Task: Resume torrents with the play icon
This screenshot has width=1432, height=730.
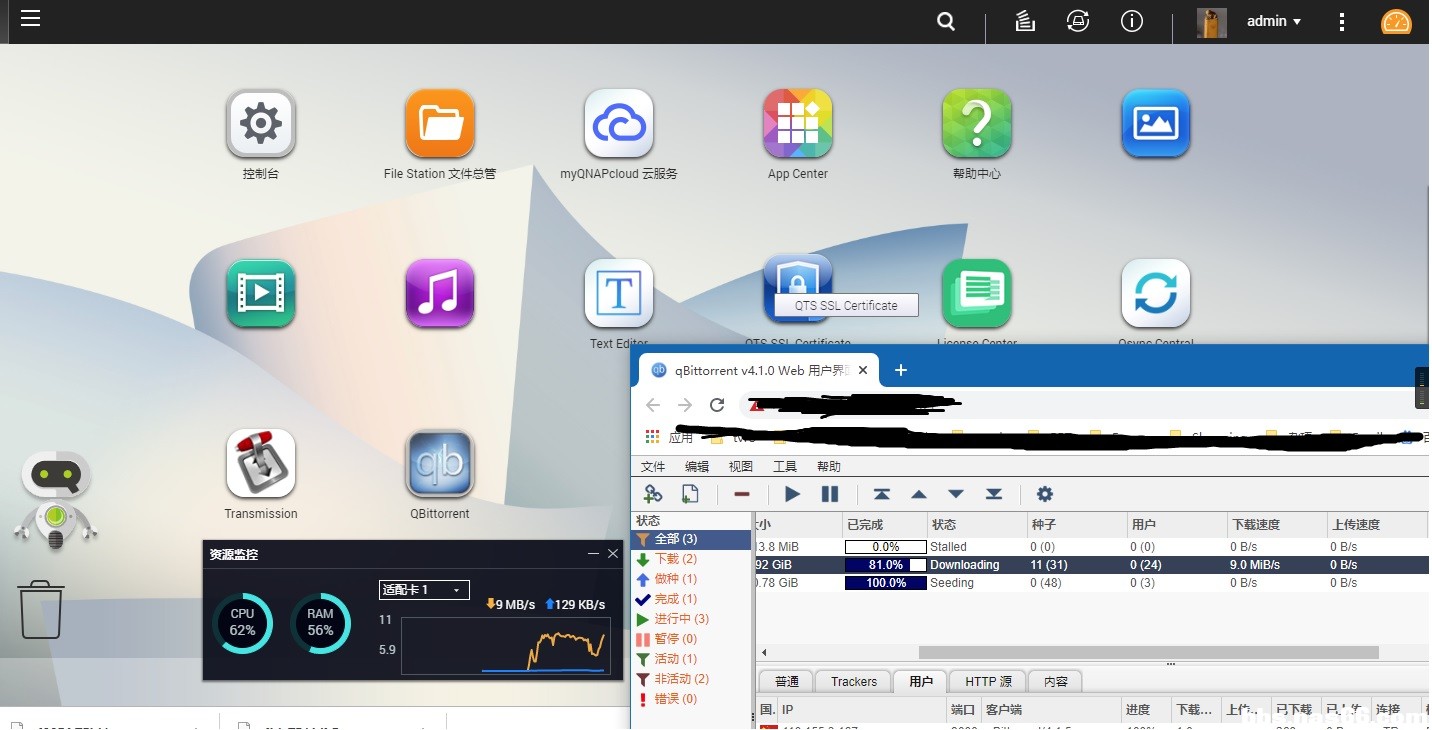Action: [792, 494]
